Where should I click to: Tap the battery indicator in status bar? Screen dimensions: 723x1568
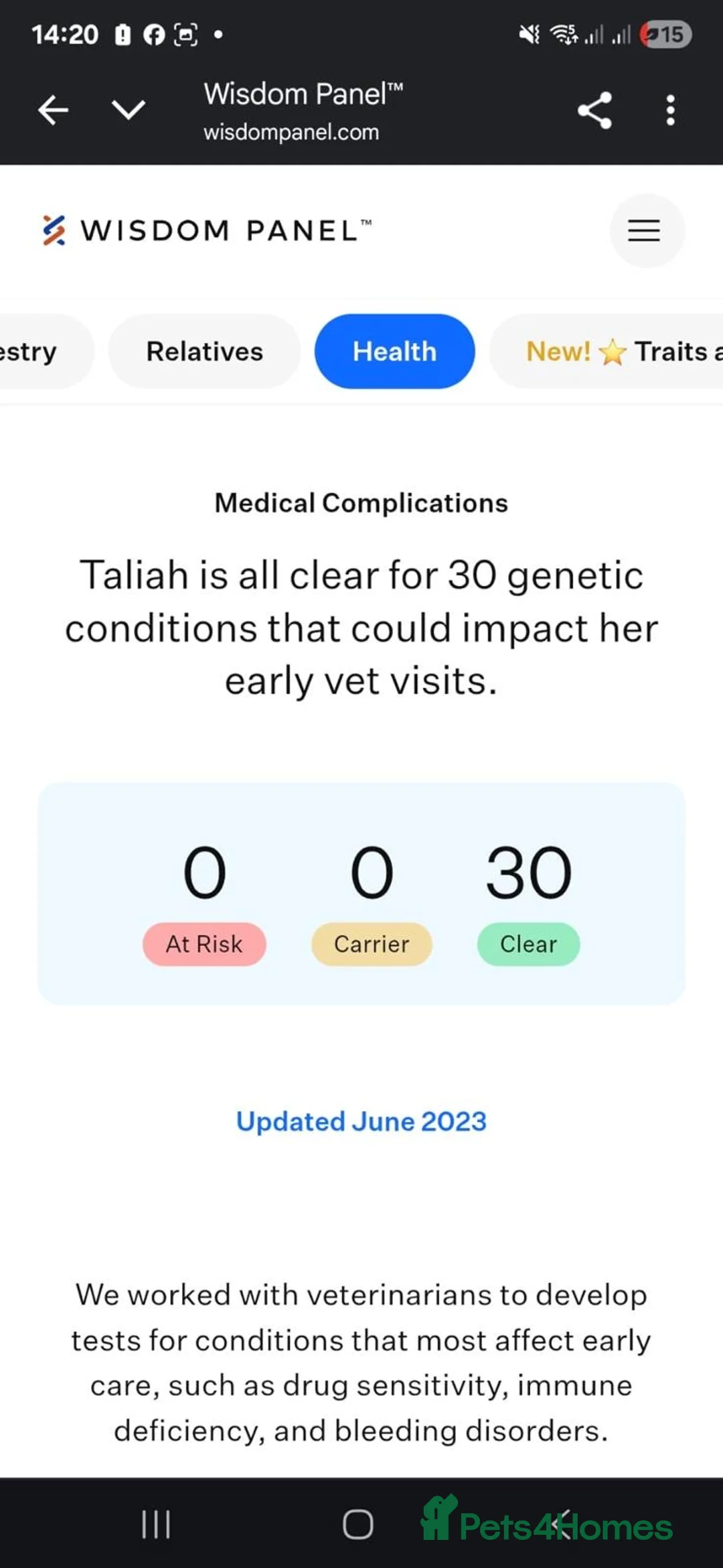point(665,34)
